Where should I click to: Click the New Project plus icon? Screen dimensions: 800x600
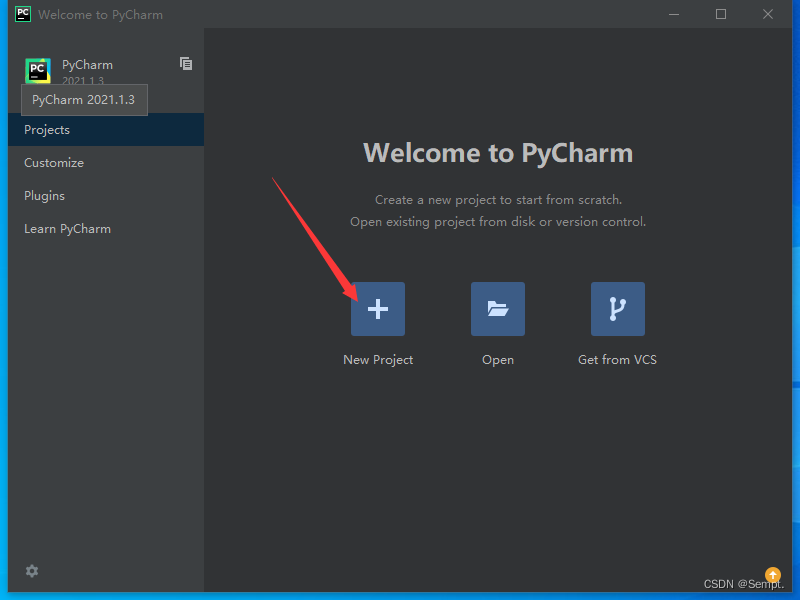click(x=378, y=309)
